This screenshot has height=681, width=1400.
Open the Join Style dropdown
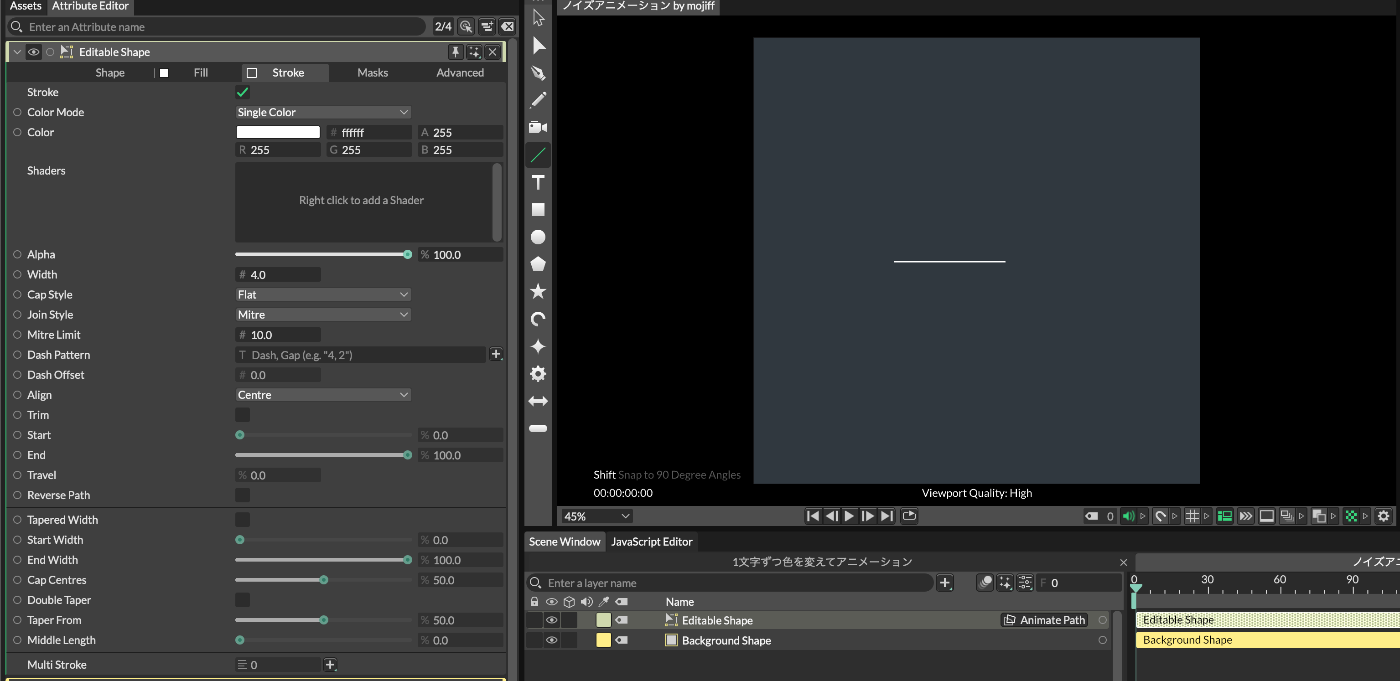point(323,315)
